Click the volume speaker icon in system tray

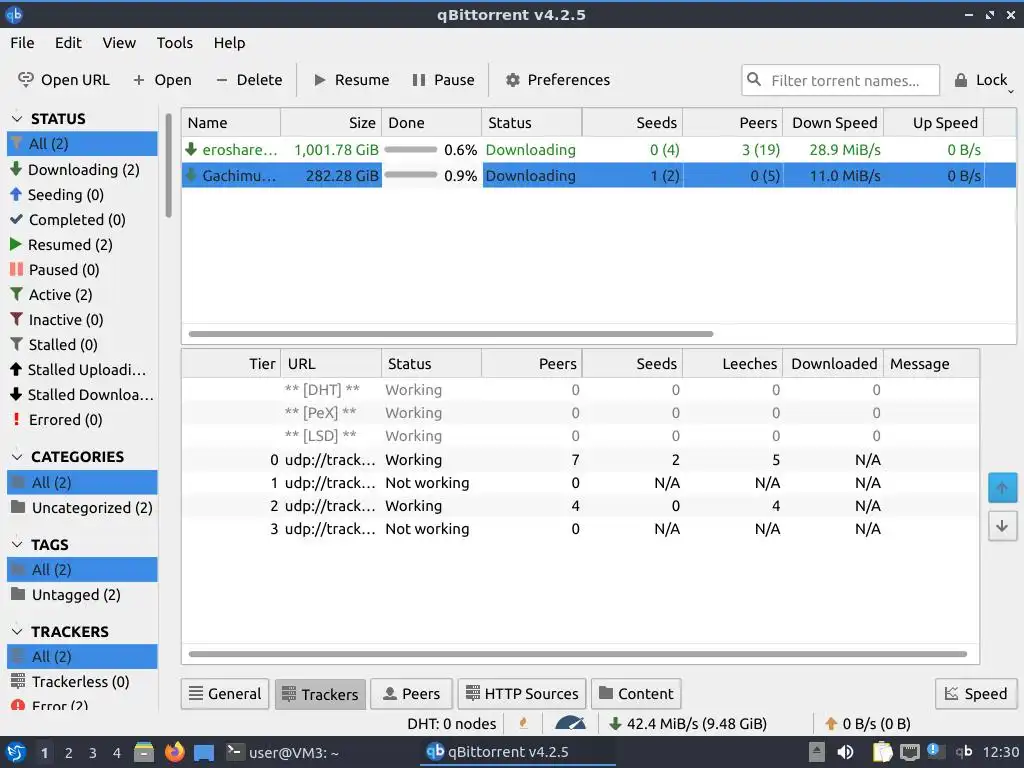coord(845,752)
